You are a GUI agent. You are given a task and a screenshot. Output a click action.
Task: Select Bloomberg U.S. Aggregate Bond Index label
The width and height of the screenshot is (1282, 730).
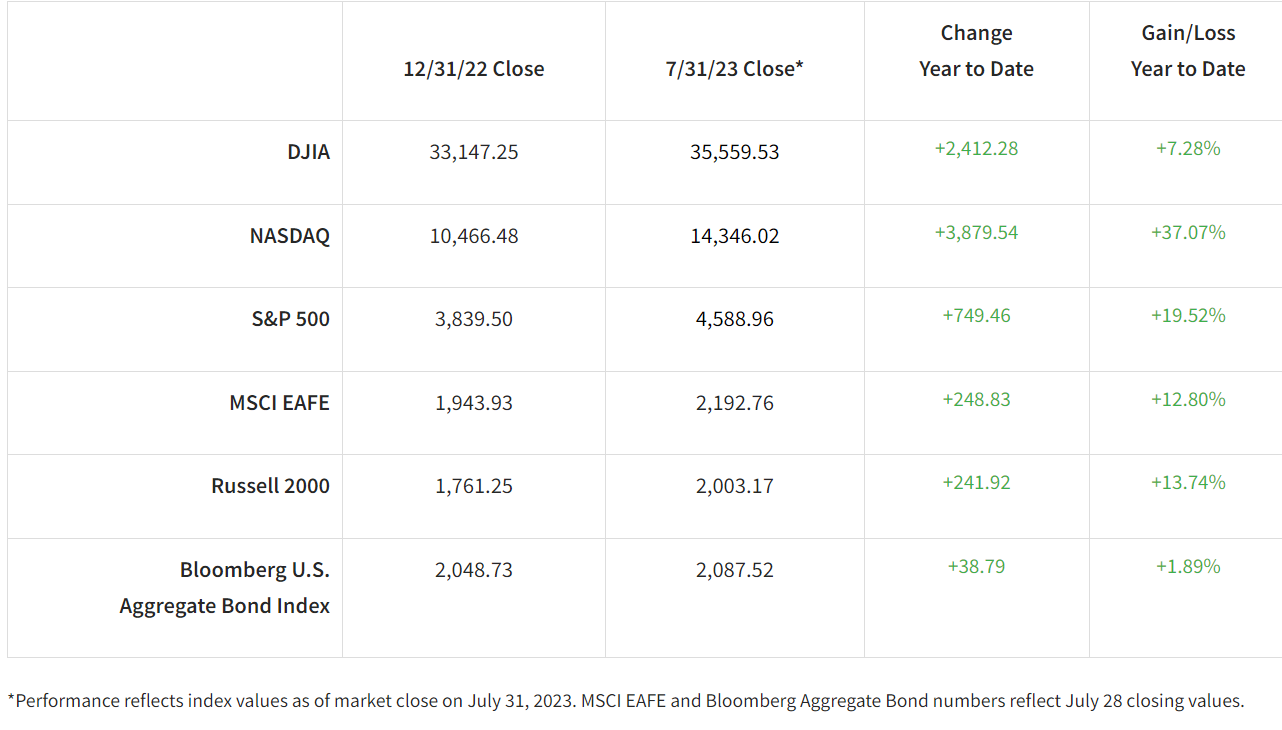tap(225, 588)
